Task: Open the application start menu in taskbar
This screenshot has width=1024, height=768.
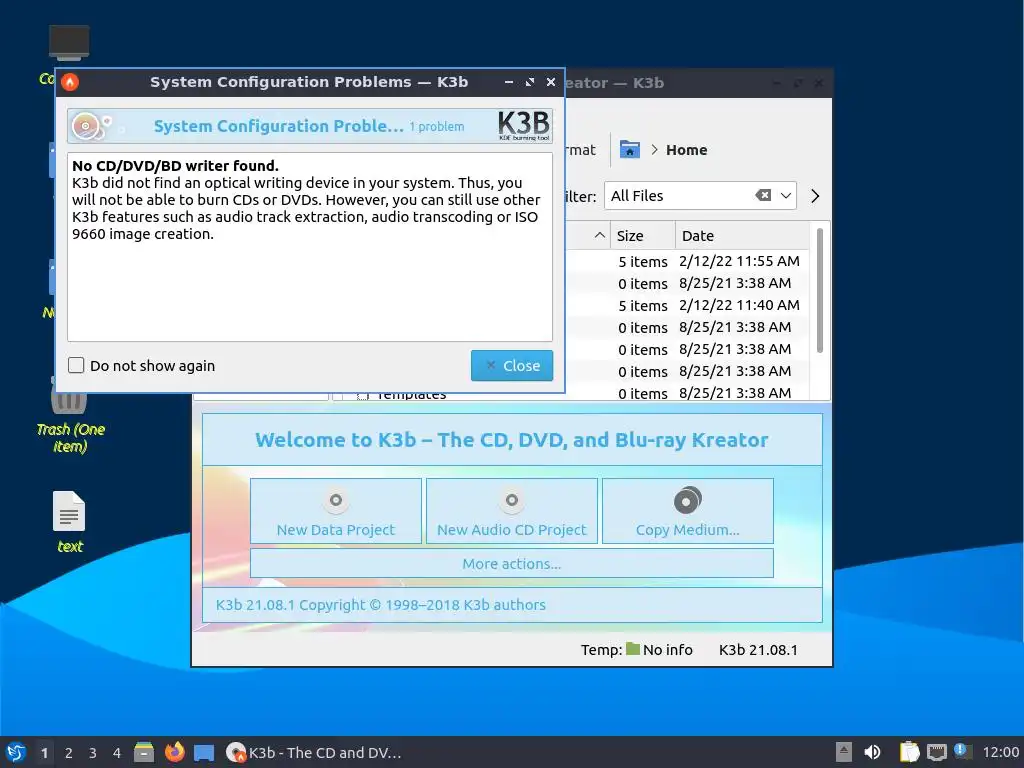Action: click(16, 752)
